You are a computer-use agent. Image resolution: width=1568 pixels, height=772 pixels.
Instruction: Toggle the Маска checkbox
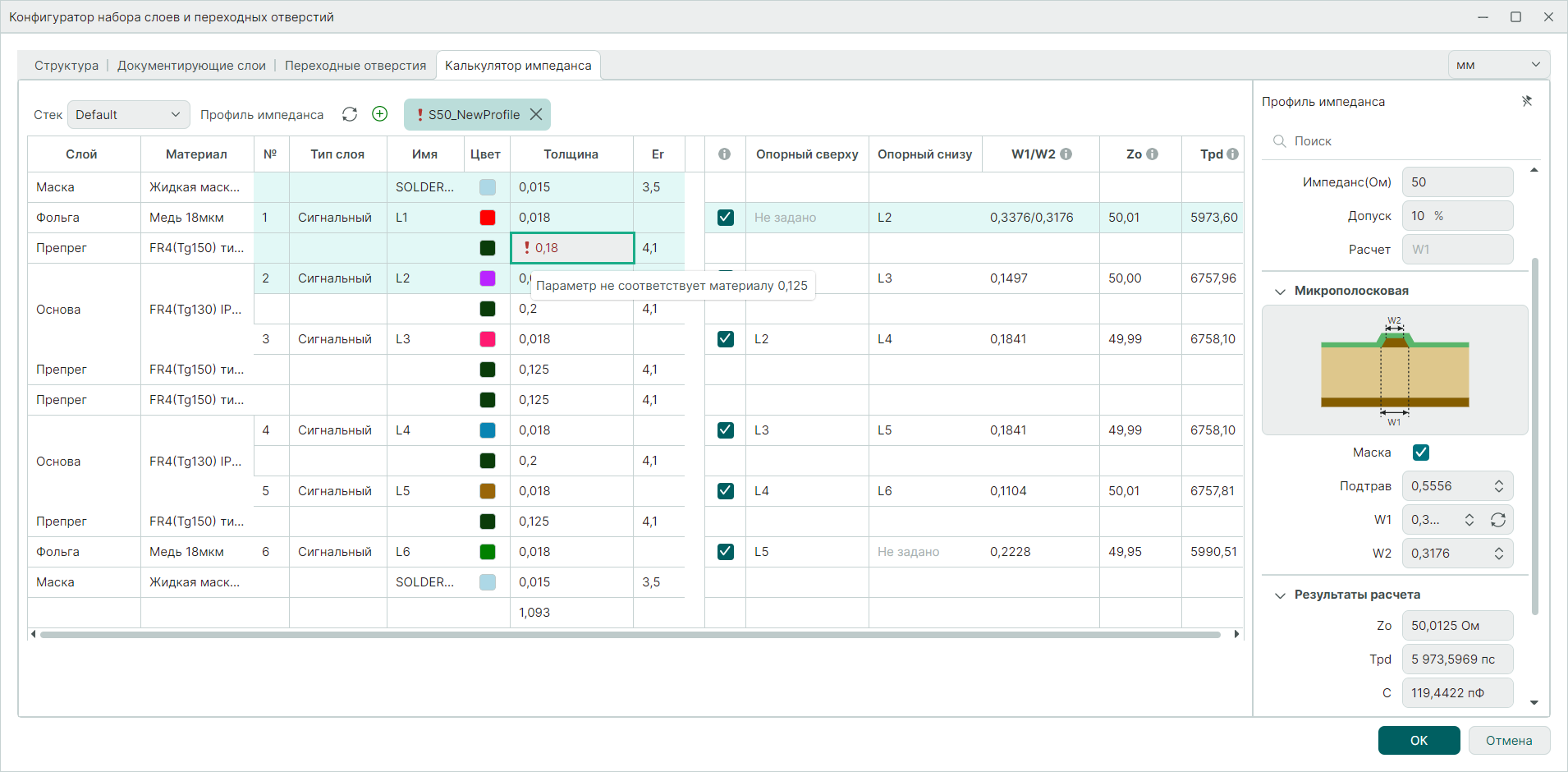tap(1421, 453)
